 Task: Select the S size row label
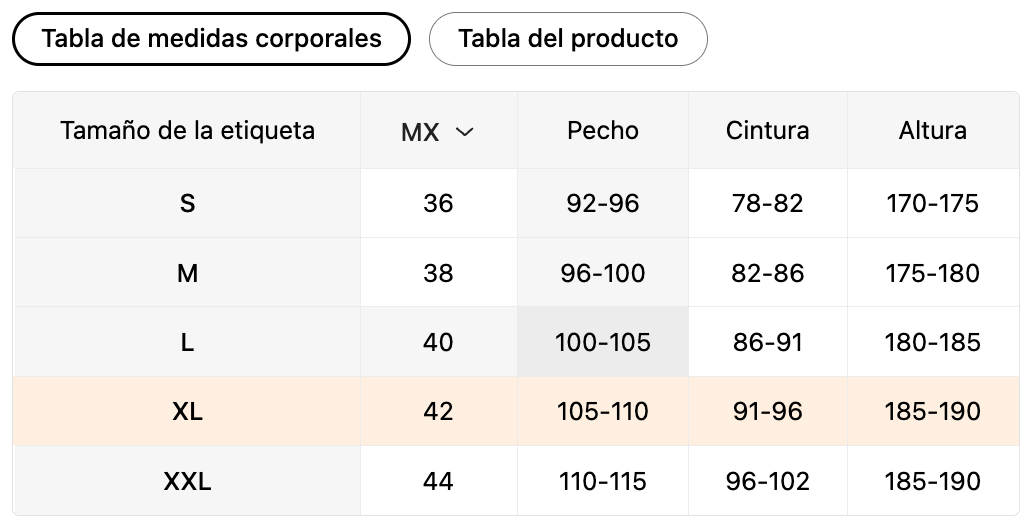(x=187, y=204)
